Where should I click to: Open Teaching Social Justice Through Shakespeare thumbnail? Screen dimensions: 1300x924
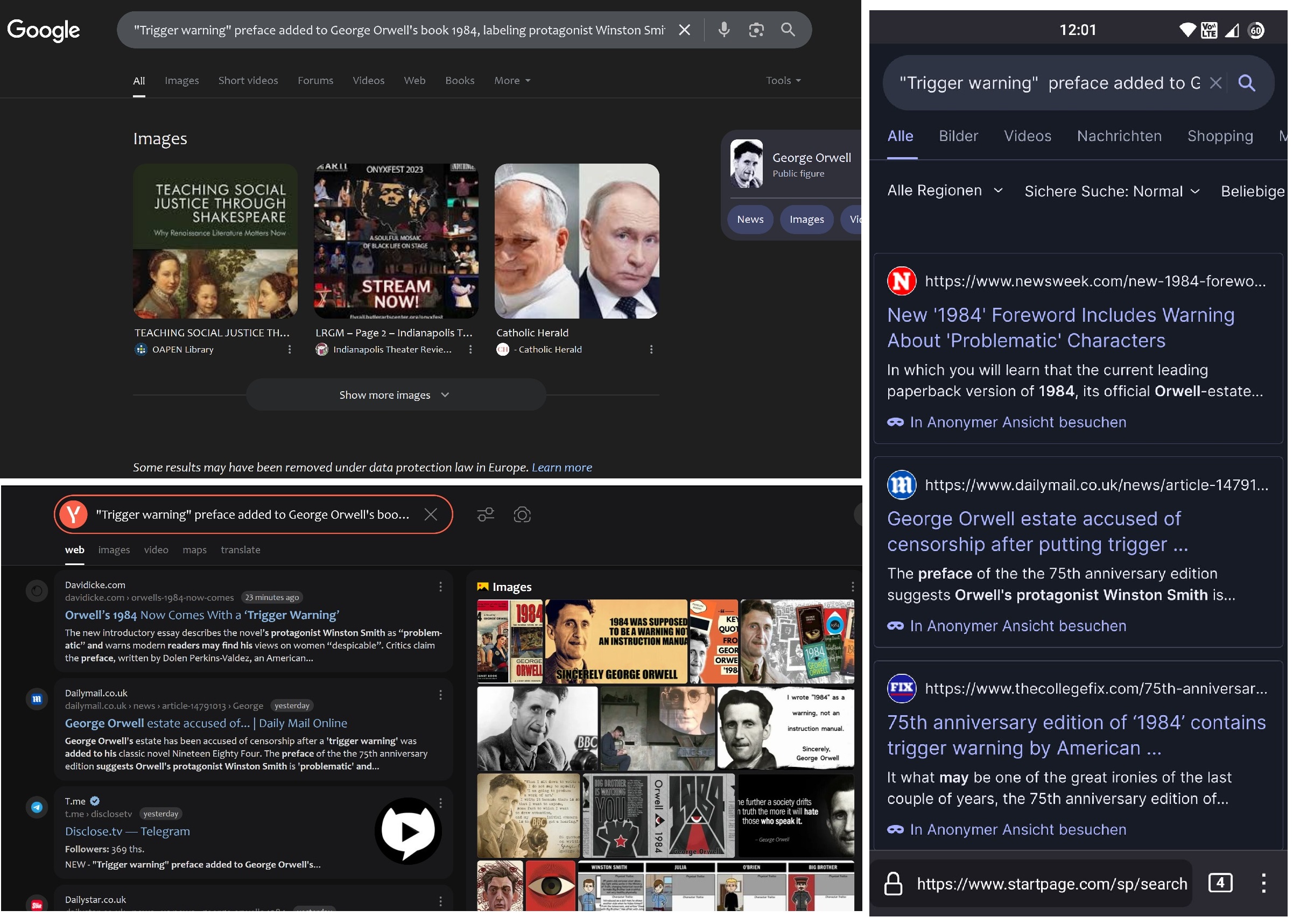(216, 242)
